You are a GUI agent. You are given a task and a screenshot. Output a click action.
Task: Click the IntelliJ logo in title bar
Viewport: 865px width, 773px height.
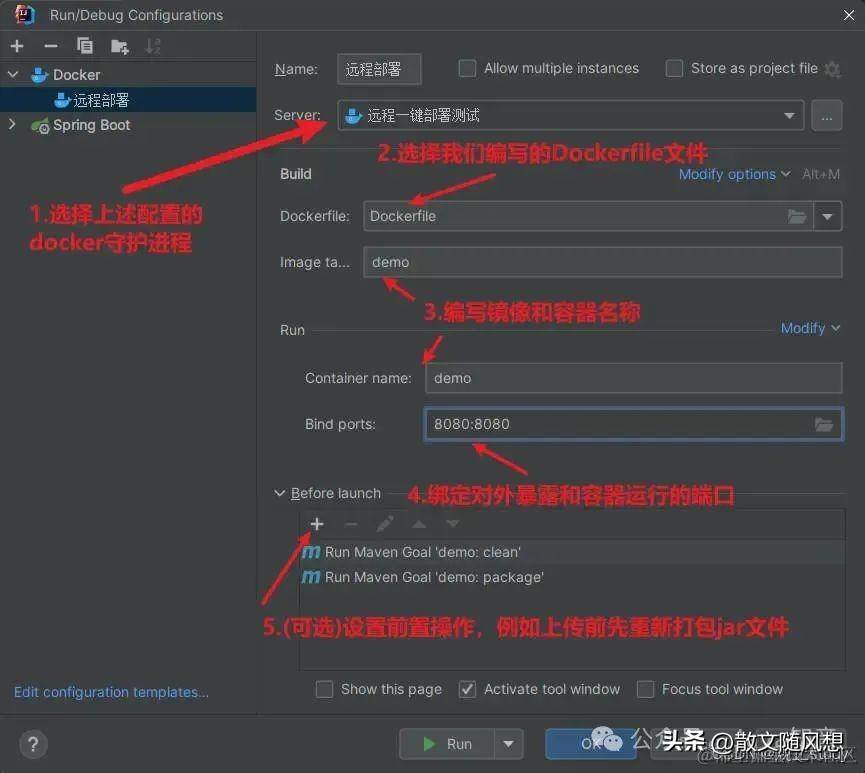(x=24, y=14)
